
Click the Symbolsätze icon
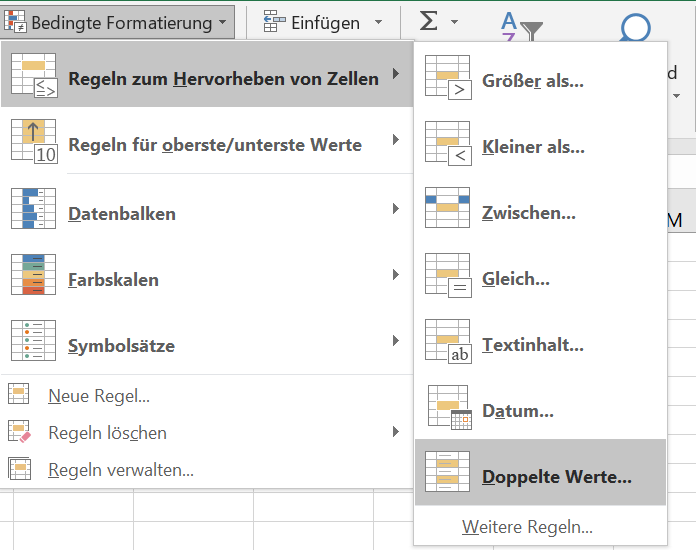coord(33,340)
